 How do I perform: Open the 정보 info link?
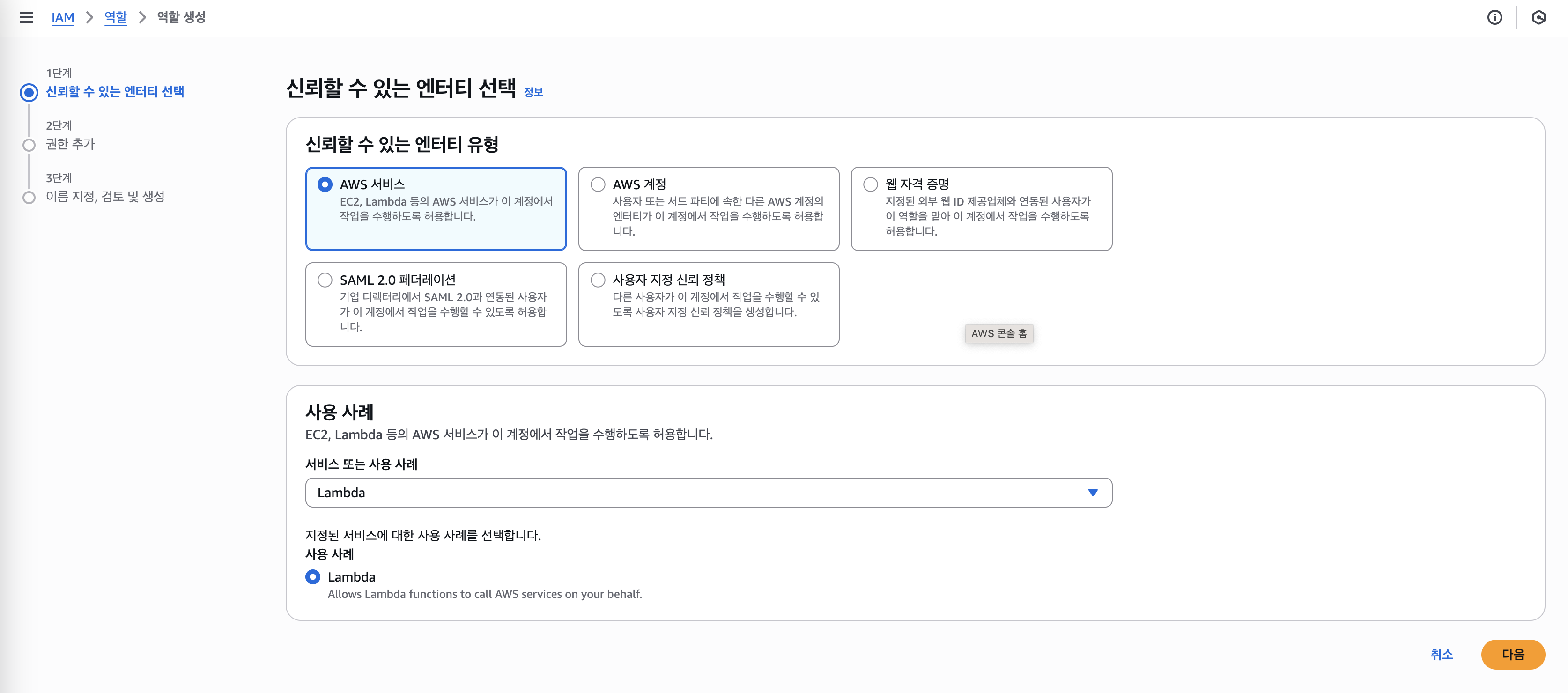(x=533, y=93)
